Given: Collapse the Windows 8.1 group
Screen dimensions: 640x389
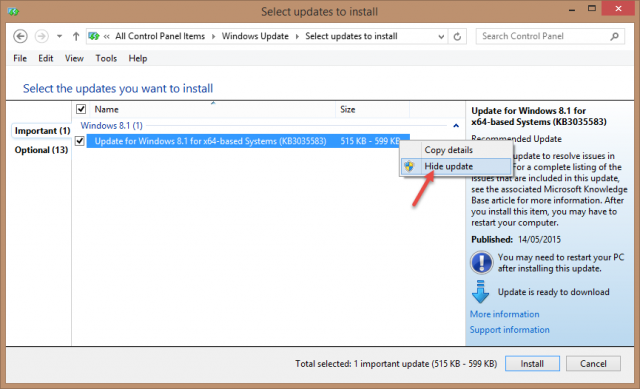Looking at the screenshot, I should 456,126.
